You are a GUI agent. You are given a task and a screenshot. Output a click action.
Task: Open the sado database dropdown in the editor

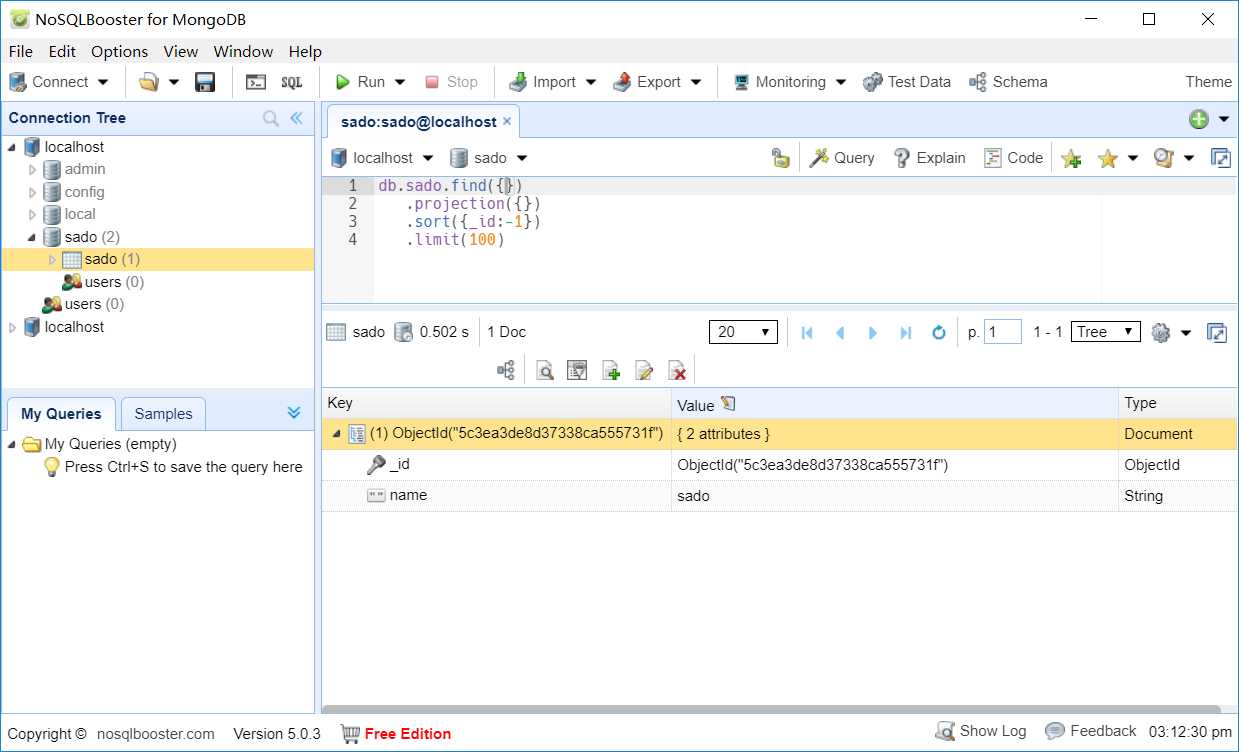pos(488,158)
